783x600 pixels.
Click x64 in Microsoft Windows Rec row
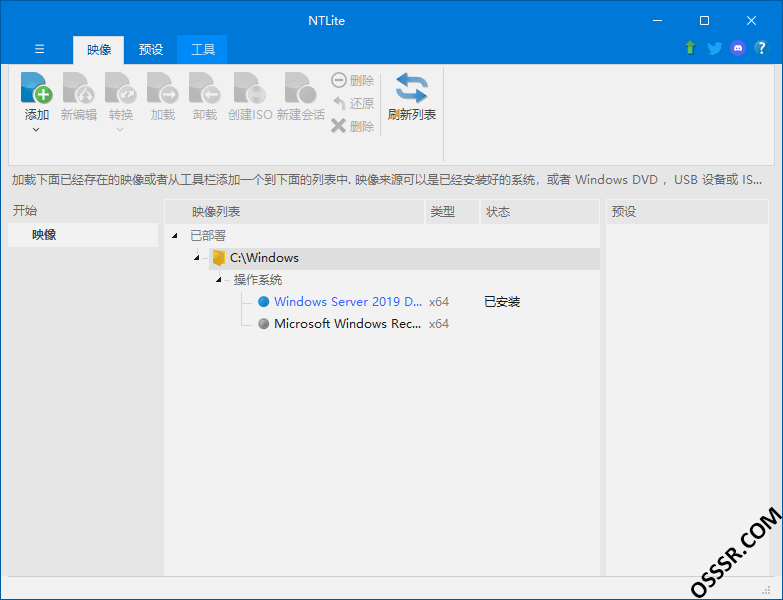[439, 323]
